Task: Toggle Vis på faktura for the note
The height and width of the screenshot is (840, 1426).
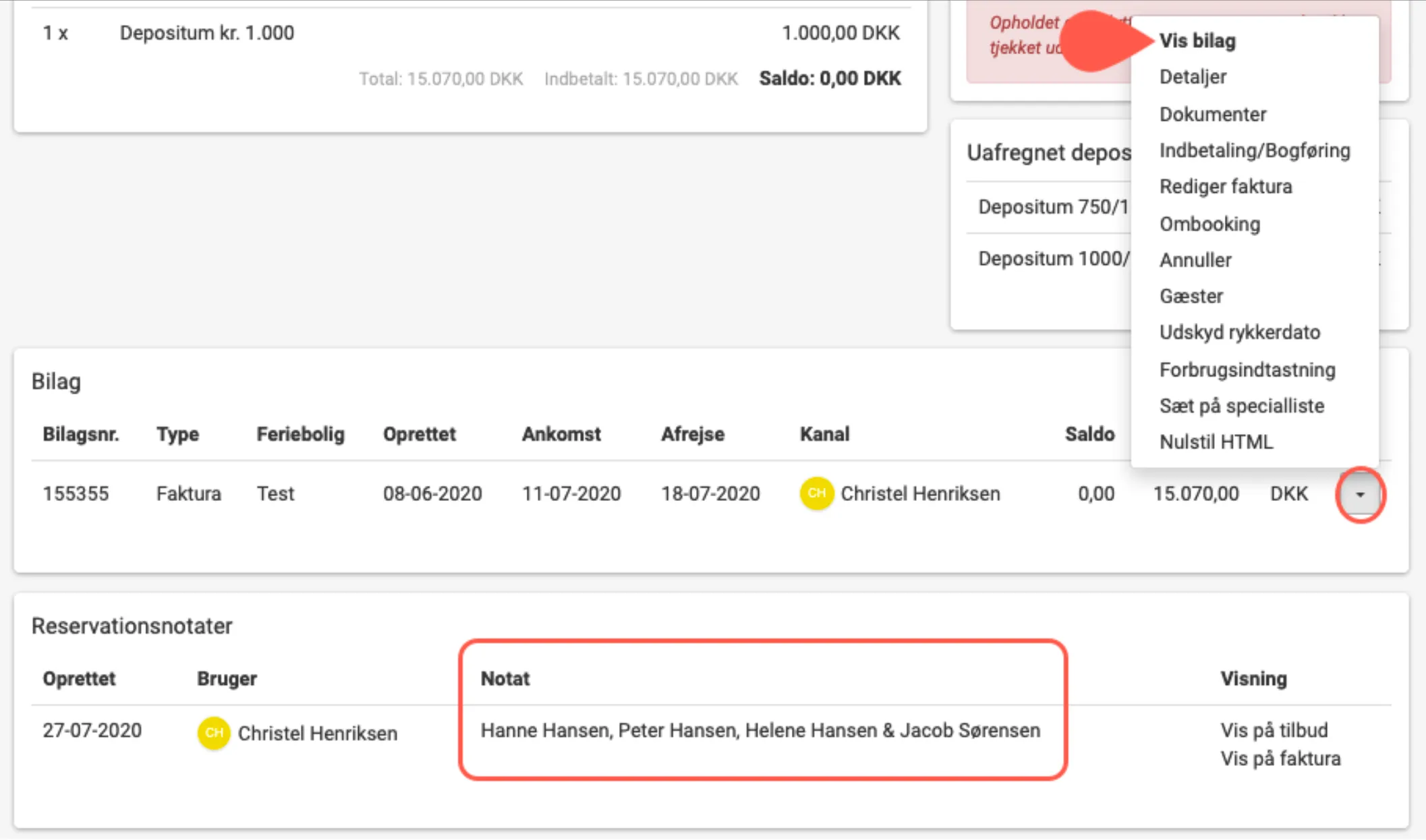Action: [1280, 758]
